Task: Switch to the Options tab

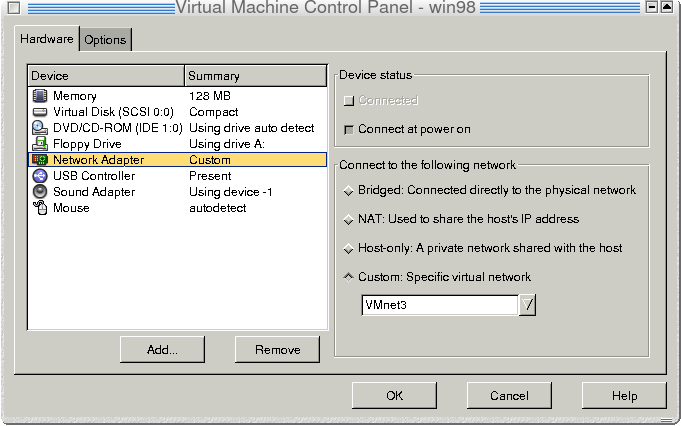Action: (x=106, y=40)
